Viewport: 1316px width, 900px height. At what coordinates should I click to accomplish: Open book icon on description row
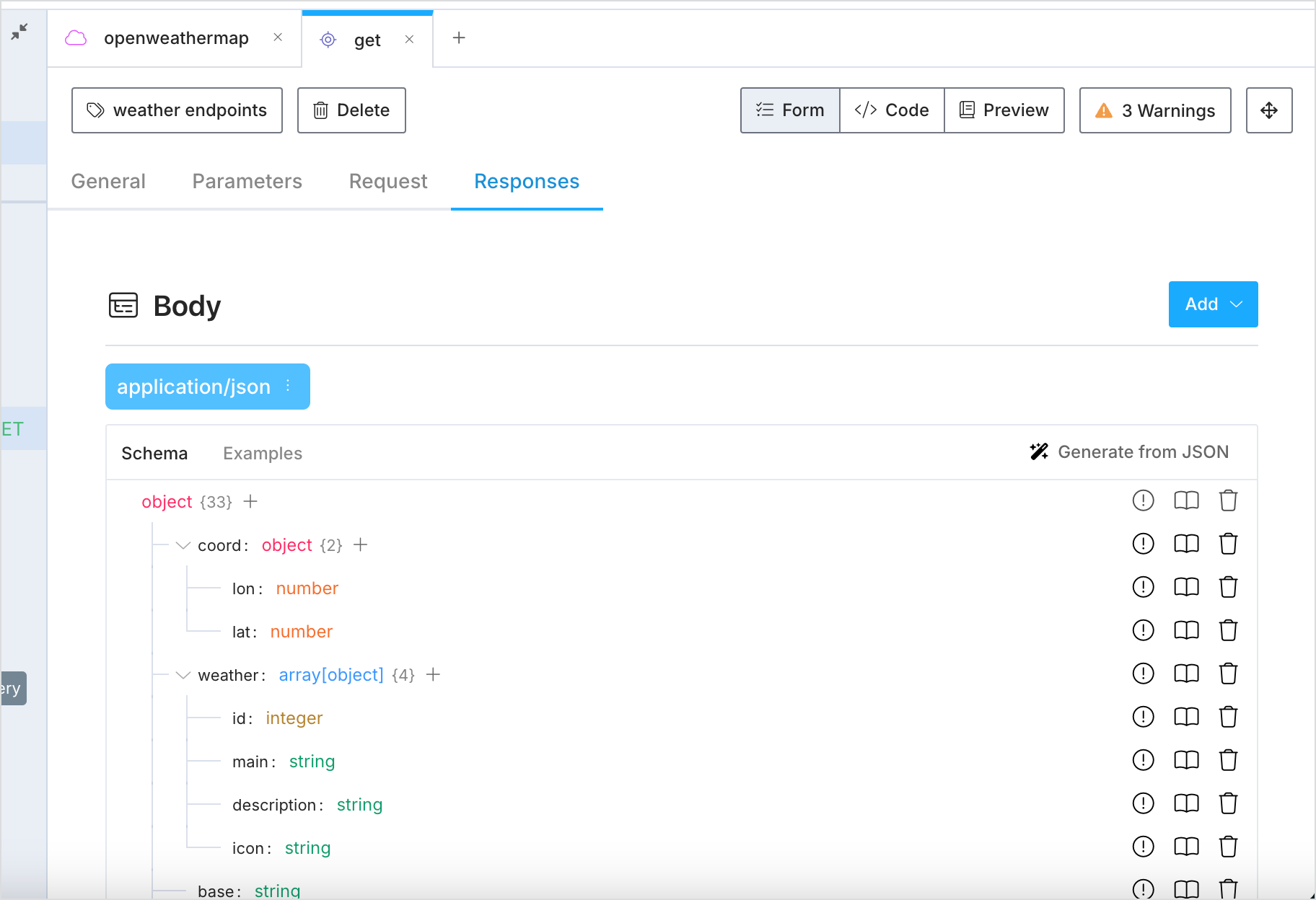(1187, 803)
